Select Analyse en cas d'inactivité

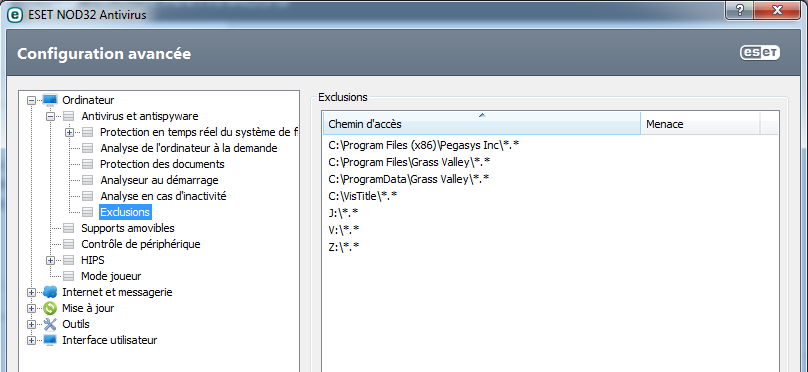[x=163, y=196]
